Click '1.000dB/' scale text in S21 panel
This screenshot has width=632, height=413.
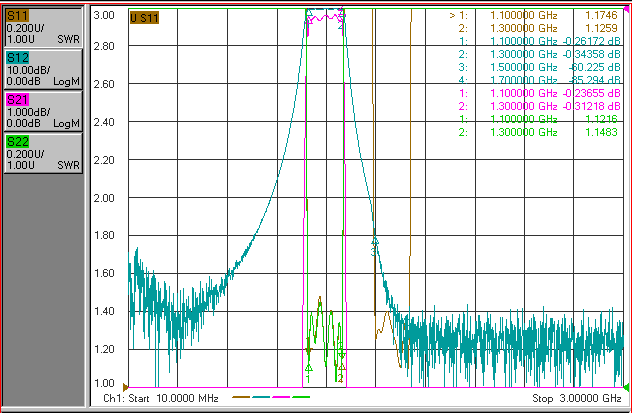point(28,112)
